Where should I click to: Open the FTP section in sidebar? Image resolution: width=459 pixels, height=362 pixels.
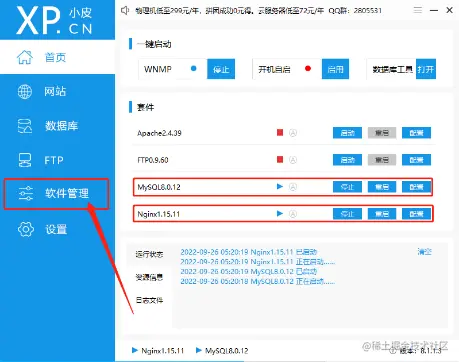(x=57, y=160)
